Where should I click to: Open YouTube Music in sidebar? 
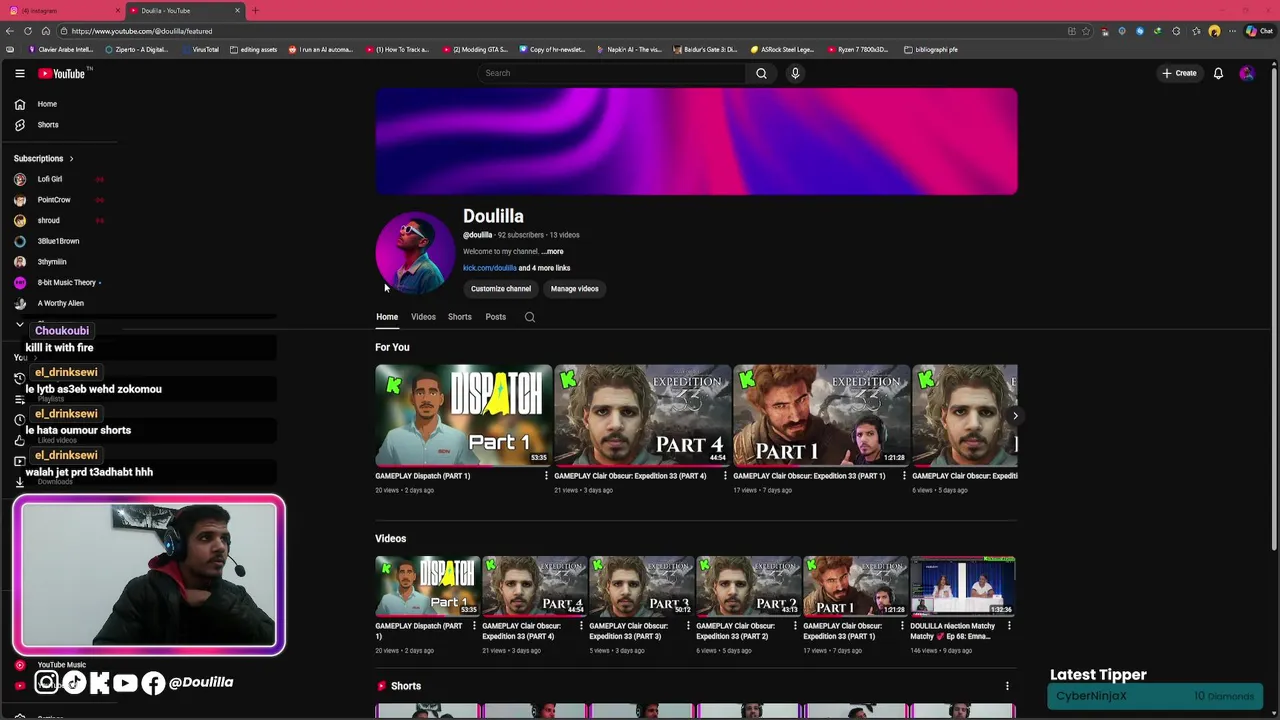[60, 665]
